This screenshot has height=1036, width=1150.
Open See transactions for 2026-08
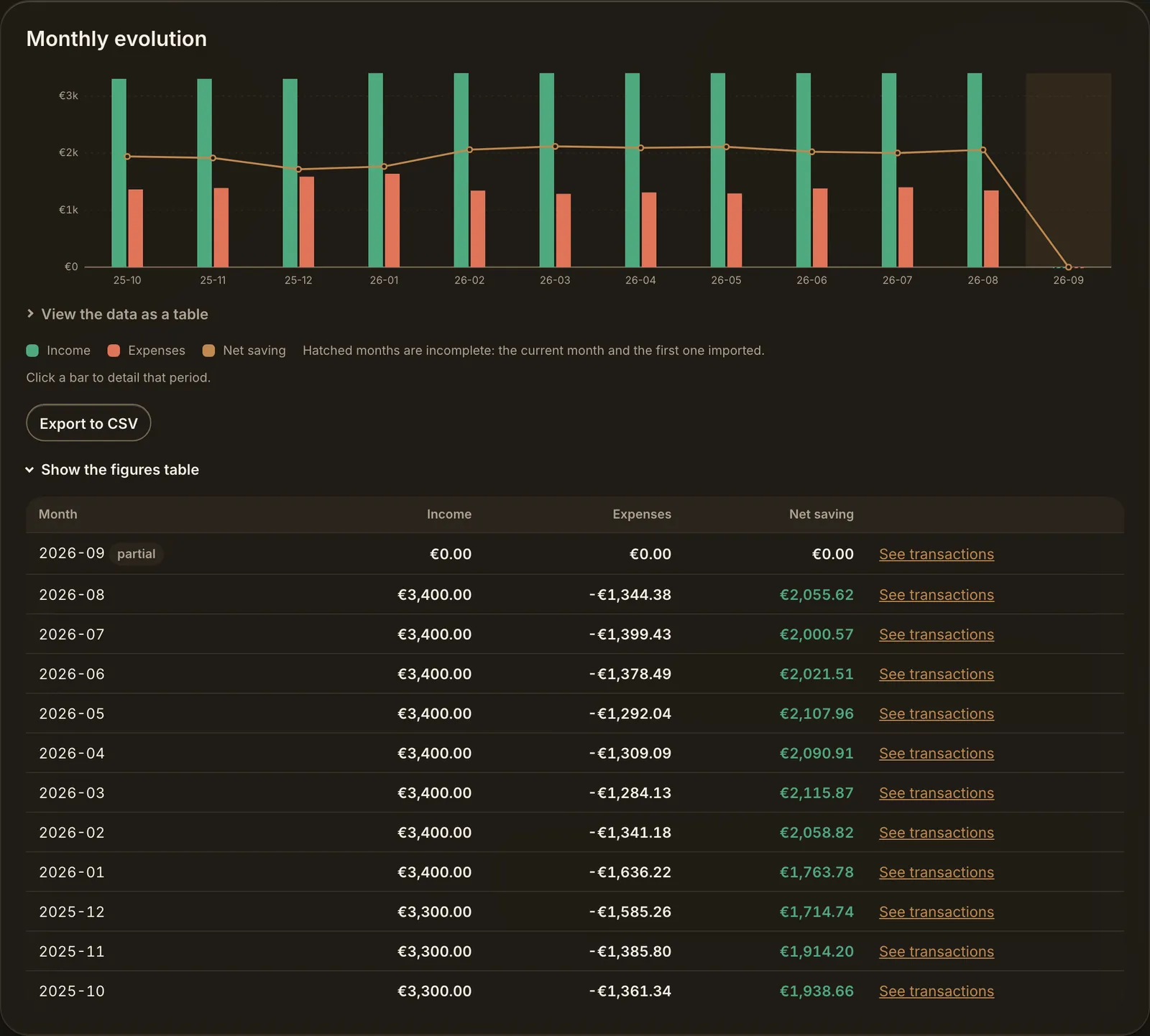(937, 595)
